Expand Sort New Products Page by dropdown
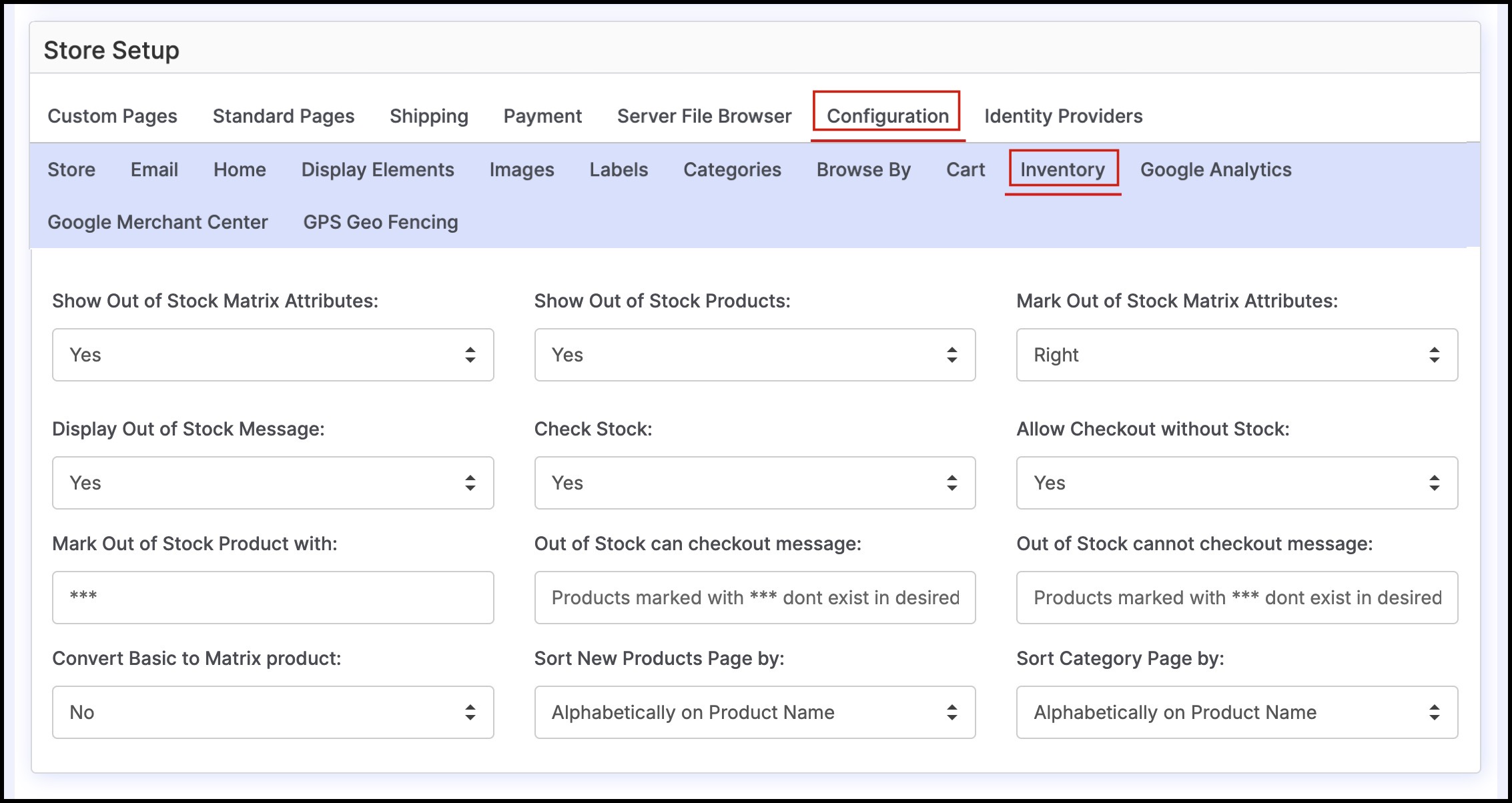The width and height of the screenshot is (1512, 803). point(755,712)
